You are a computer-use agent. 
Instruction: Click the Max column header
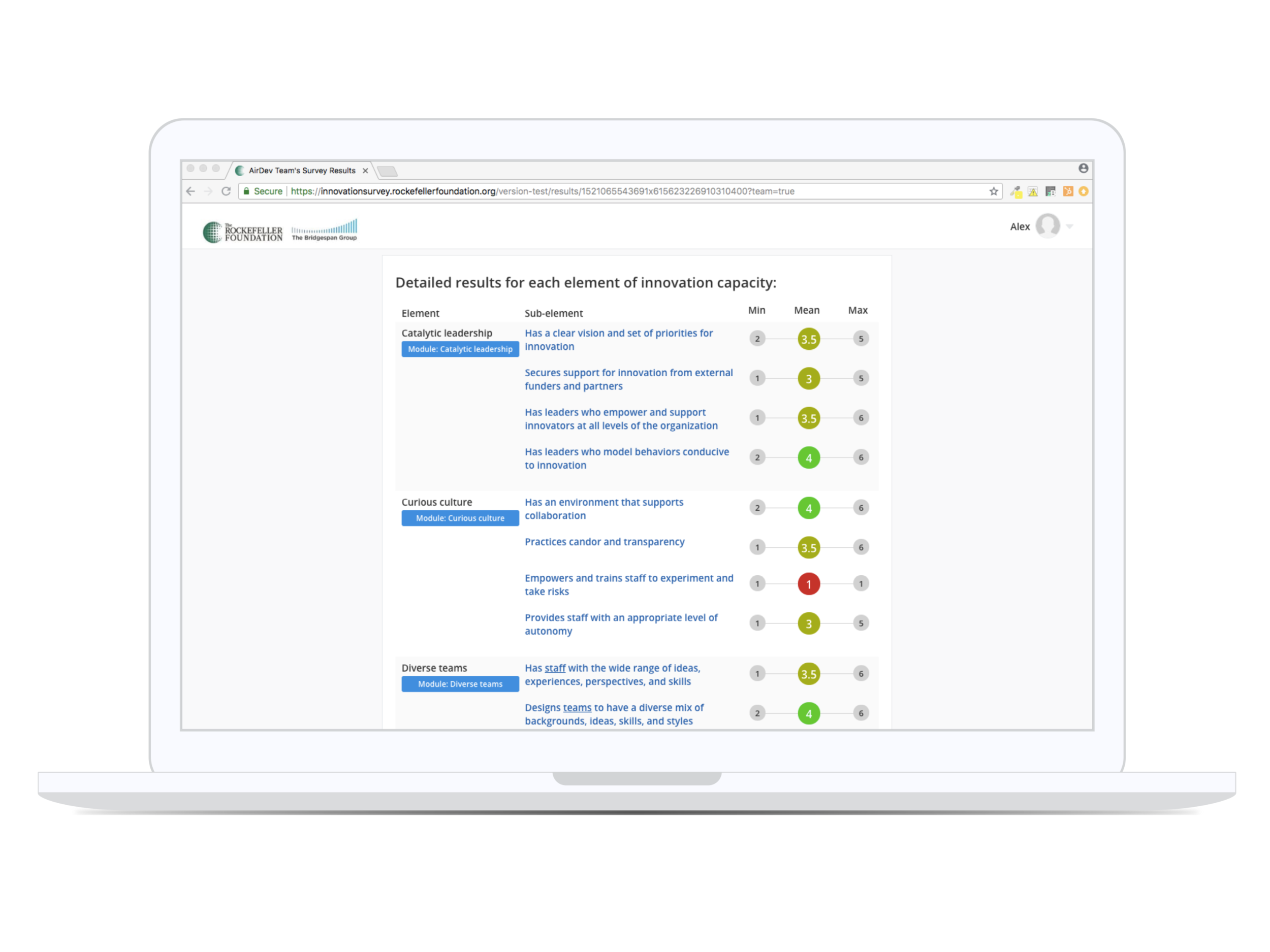(x=858, y=310)
